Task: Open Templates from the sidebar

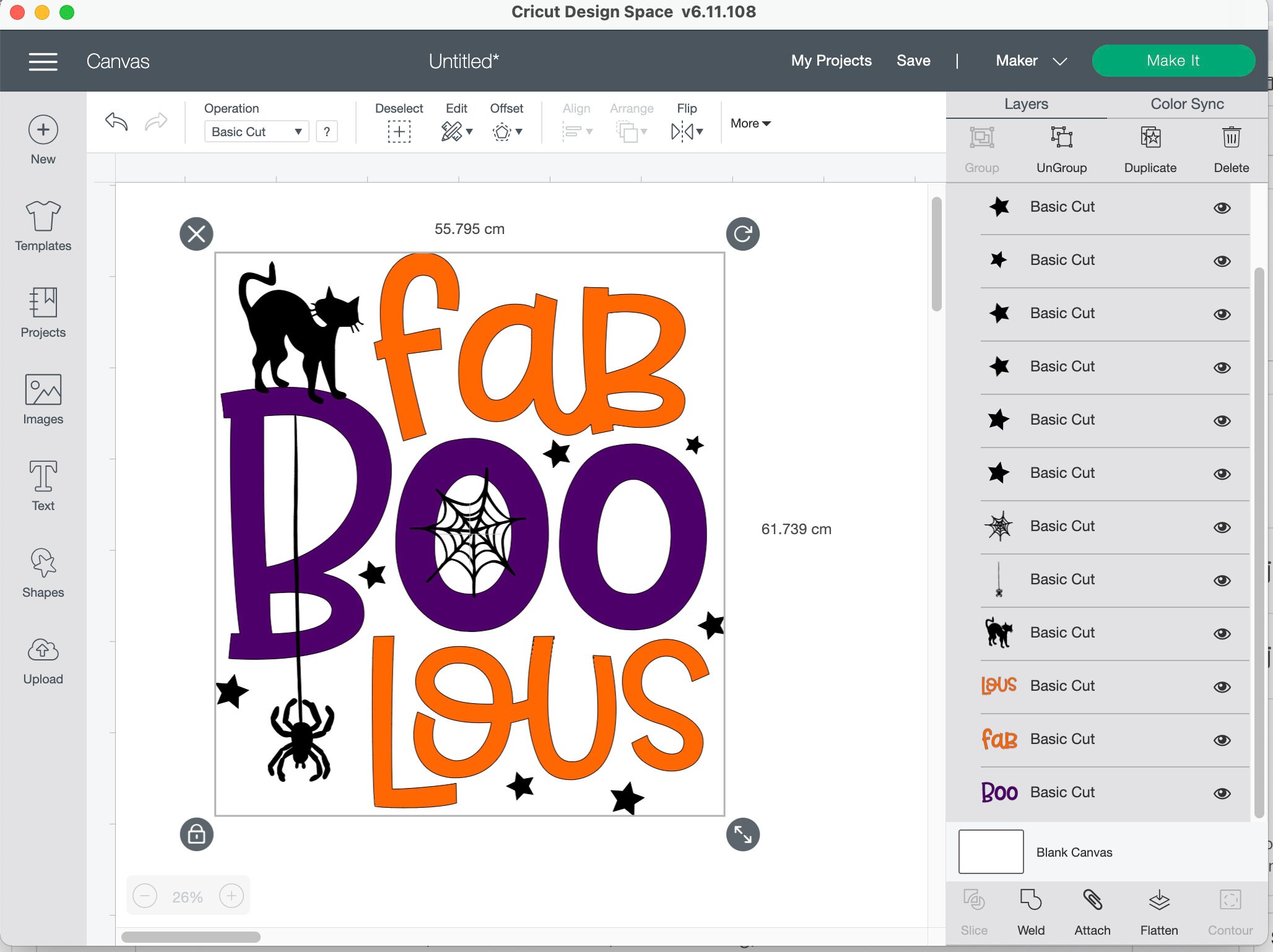Action: (x=42, y=226)
